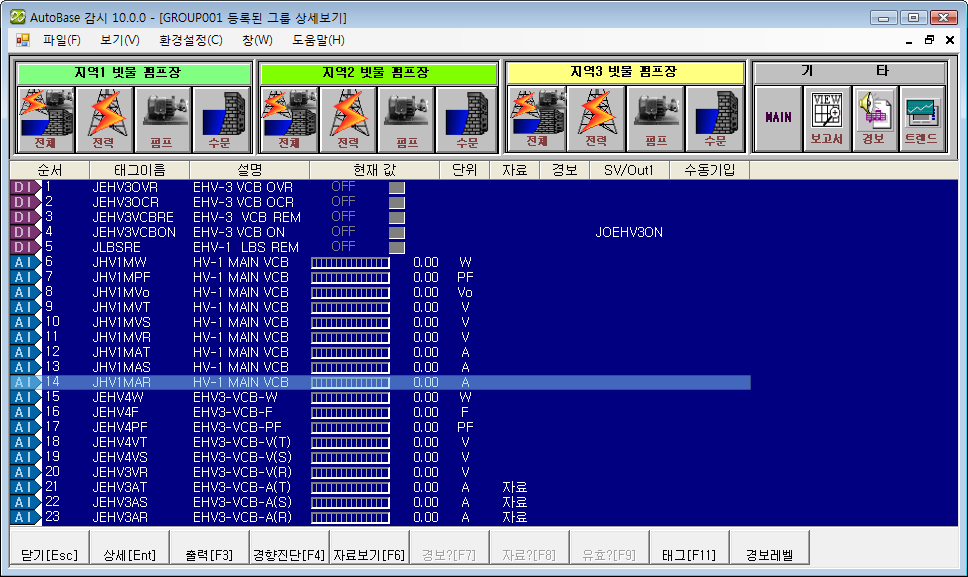Image resolution: width=968 pixels, height=577 pixels.
Task: Open the 보고서 report icon
Action: click(826, 118)
